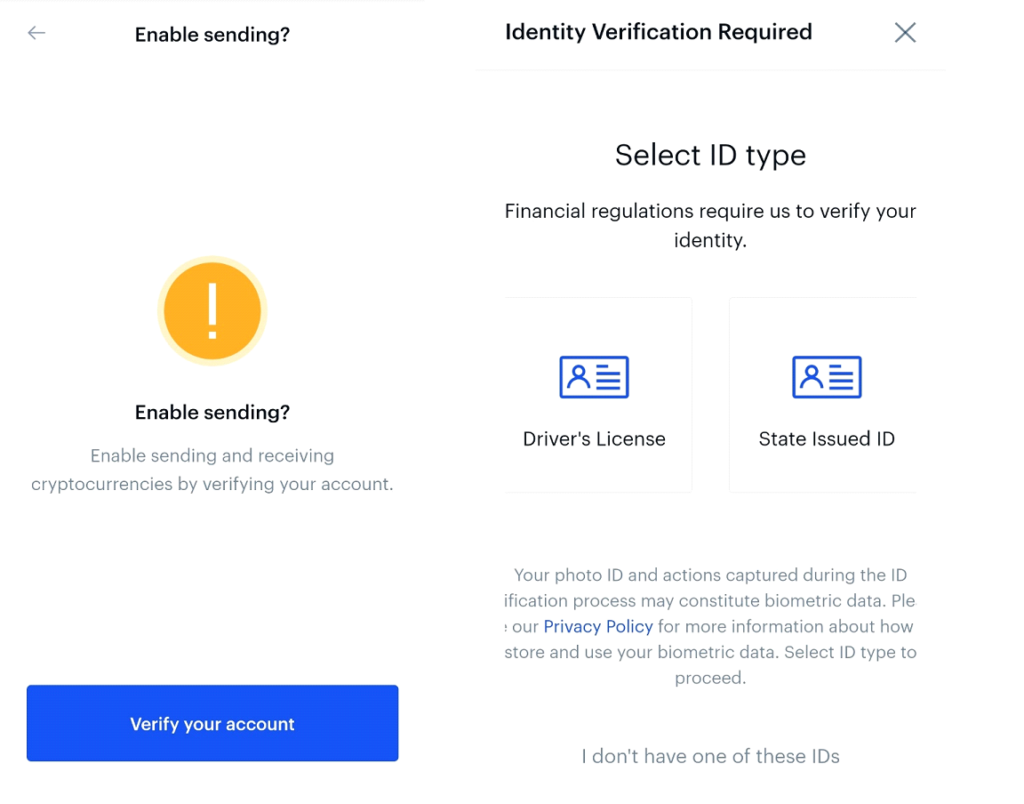Image resolution: width=1024 pixels, height=804 pixels.
Task: Click the back arrow icon
Action: pyautogui.click(x=37, y=33)
